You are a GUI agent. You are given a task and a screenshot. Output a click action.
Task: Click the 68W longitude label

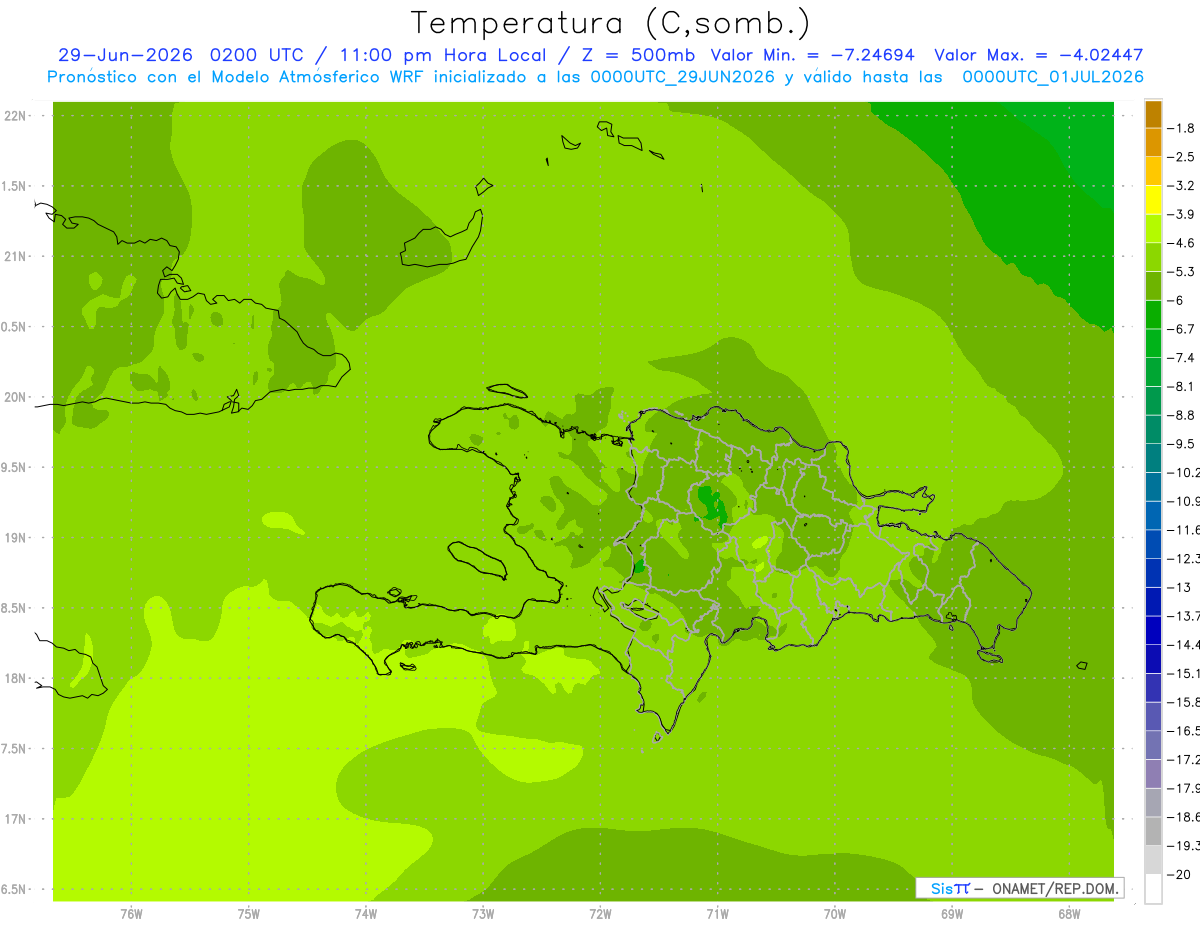point(1069,913)
